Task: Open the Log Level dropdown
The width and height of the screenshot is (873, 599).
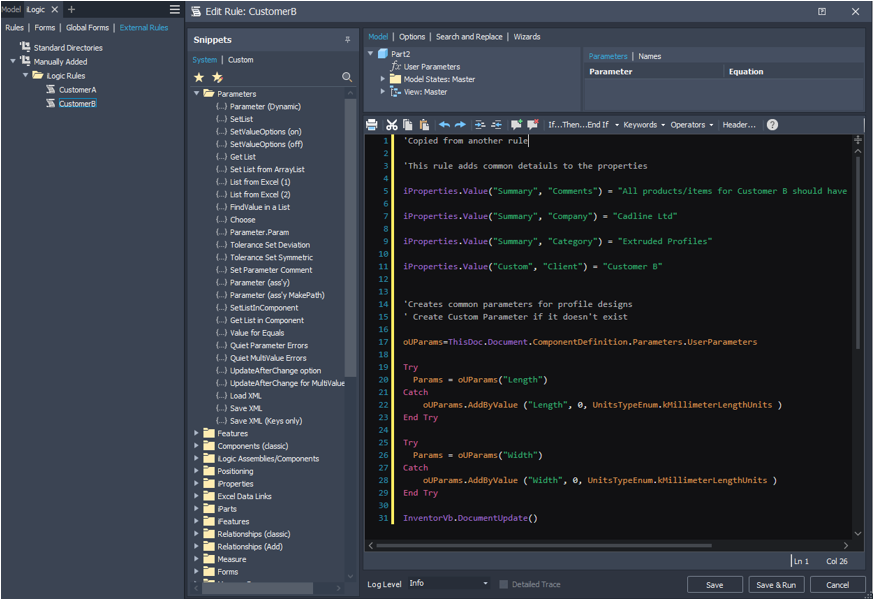Action: pos(449,583)
